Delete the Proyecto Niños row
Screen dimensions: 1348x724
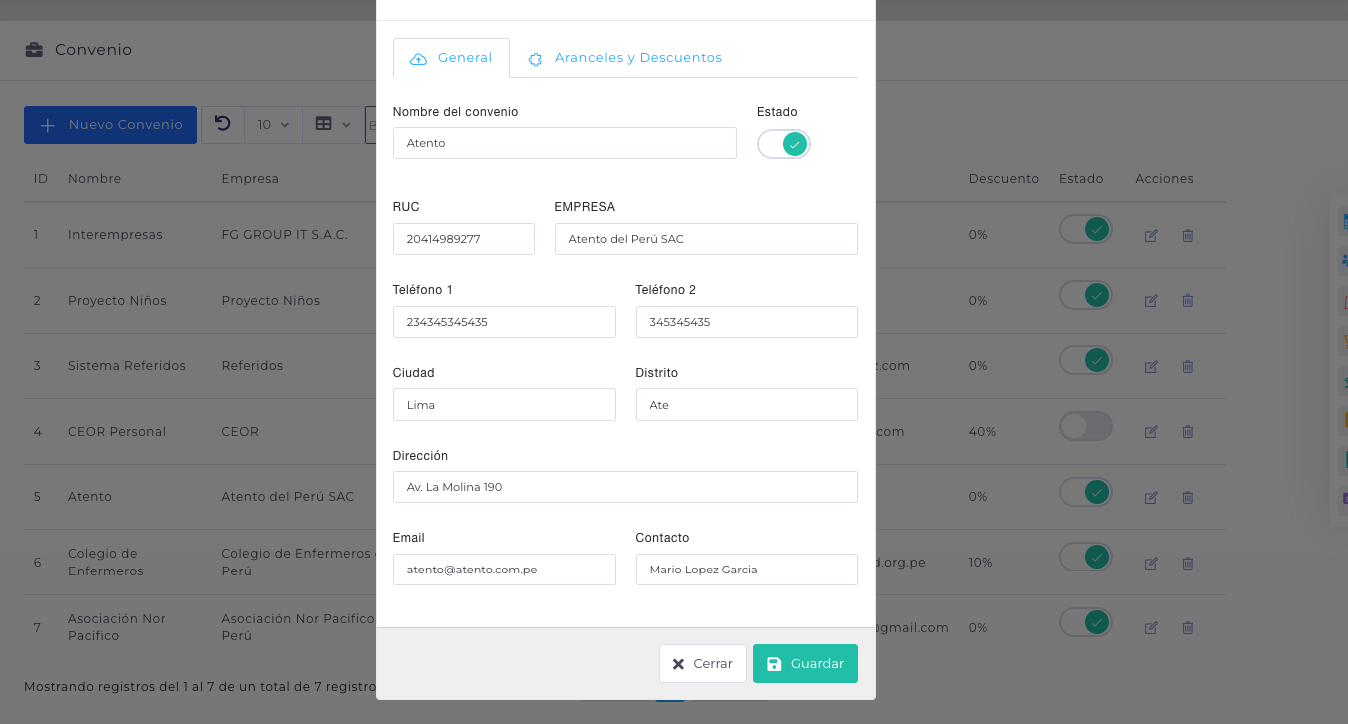tap(1188, 301)
